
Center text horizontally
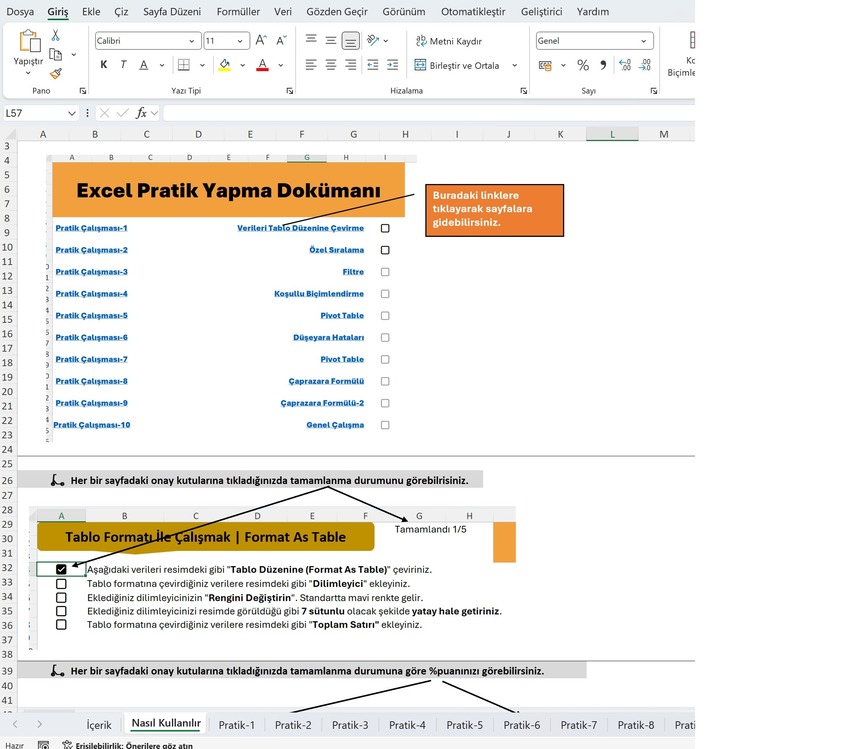(x=331, y=65)
